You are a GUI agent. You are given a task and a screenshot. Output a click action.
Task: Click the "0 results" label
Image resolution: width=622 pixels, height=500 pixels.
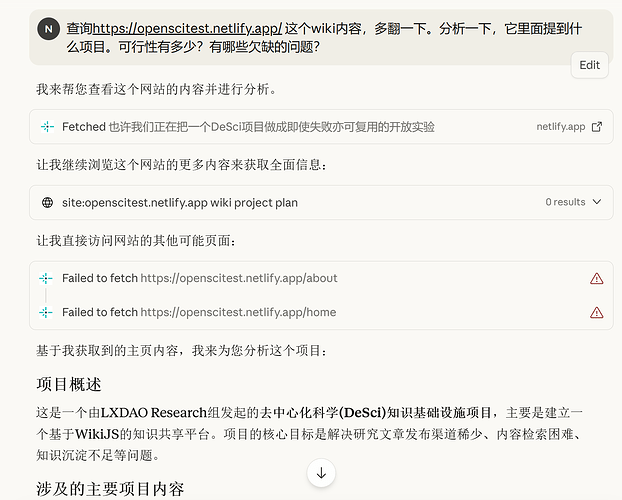[565, 202]
